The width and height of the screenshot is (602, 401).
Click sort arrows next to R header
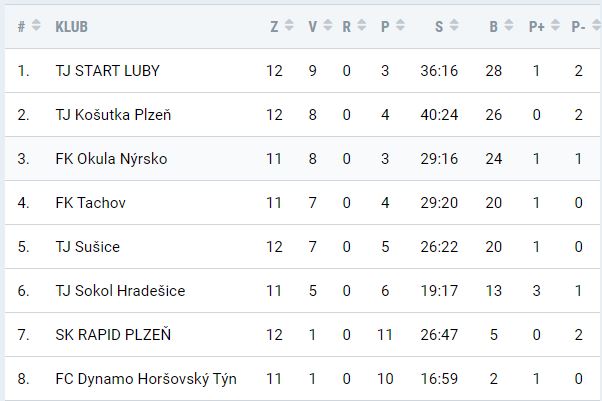361,26
